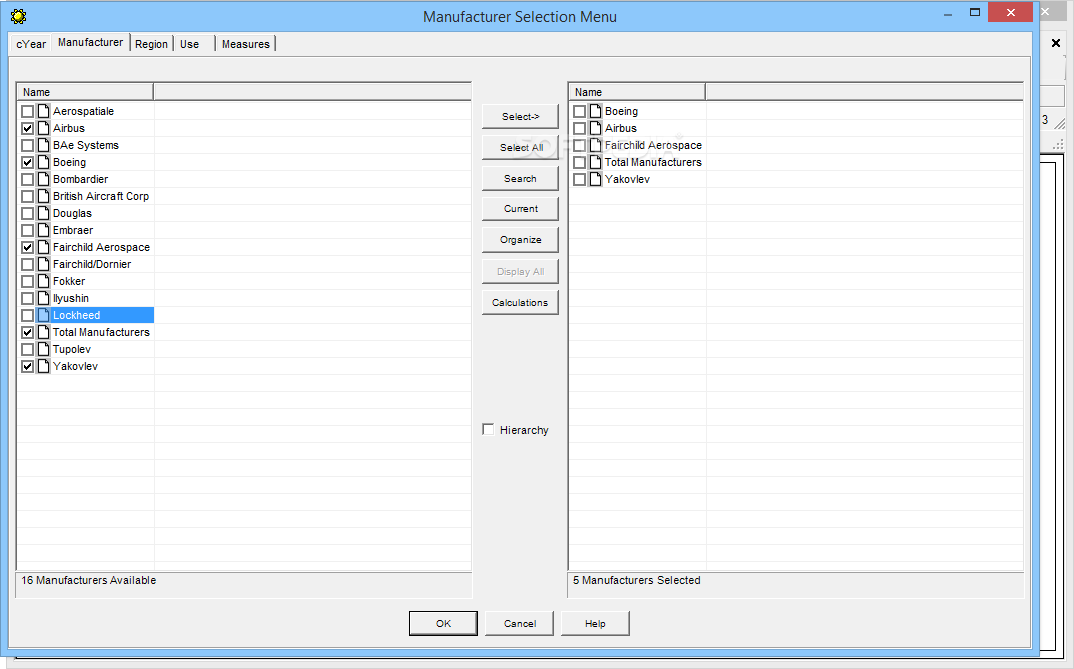Screen dimensions: 1074x669
Task: Uncheck the Airbus checkbox in the available list
Action: pyautogui.click(x=27, y=128)
